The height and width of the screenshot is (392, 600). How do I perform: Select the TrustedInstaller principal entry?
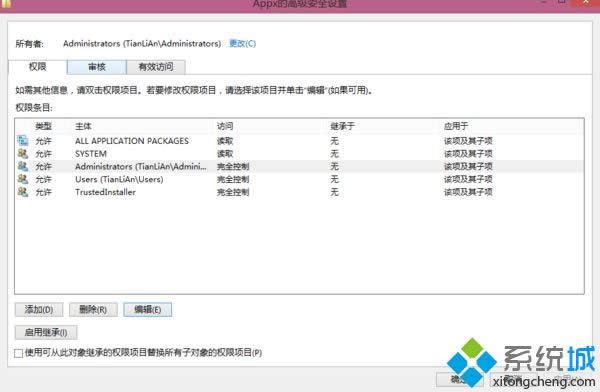pos(105,192)
